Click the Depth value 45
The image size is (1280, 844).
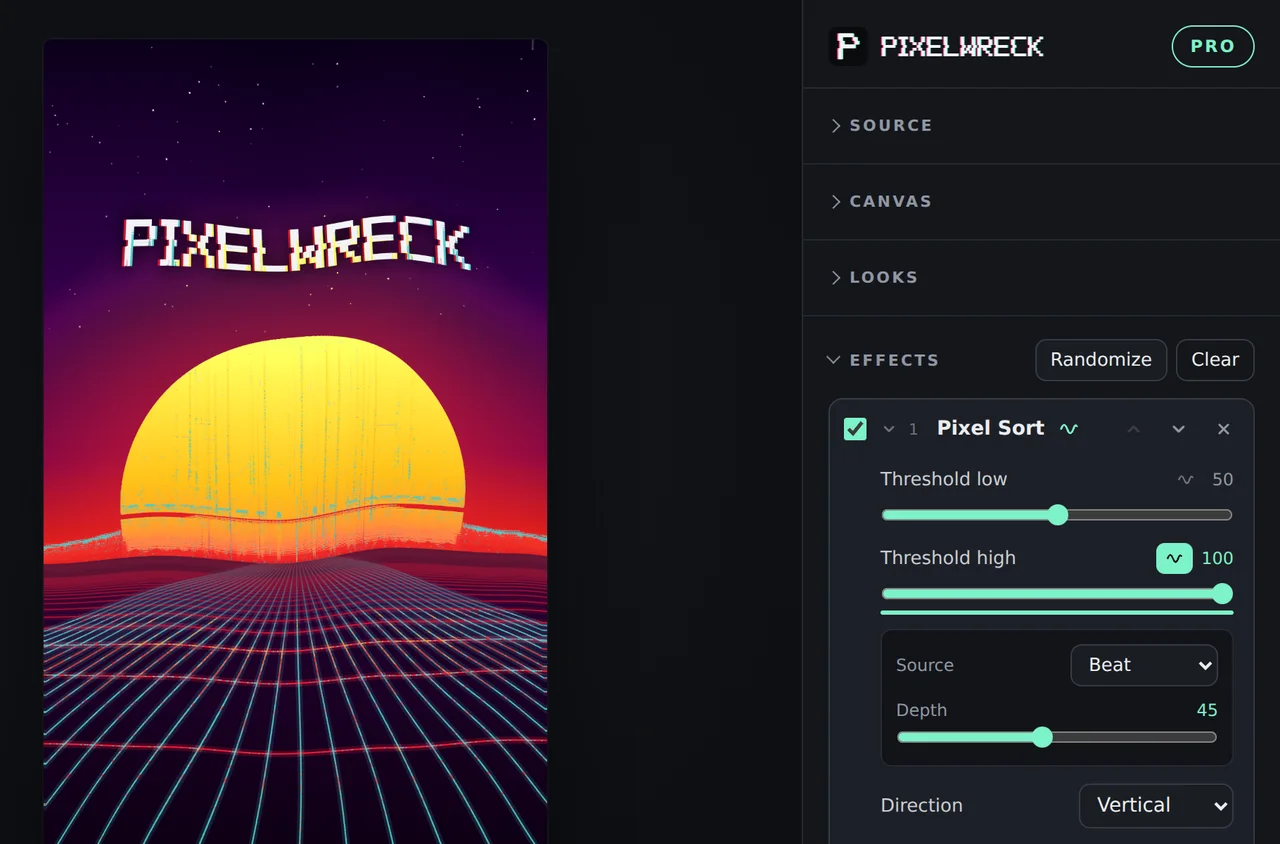pyautogui.click(x=1207, y=710)
